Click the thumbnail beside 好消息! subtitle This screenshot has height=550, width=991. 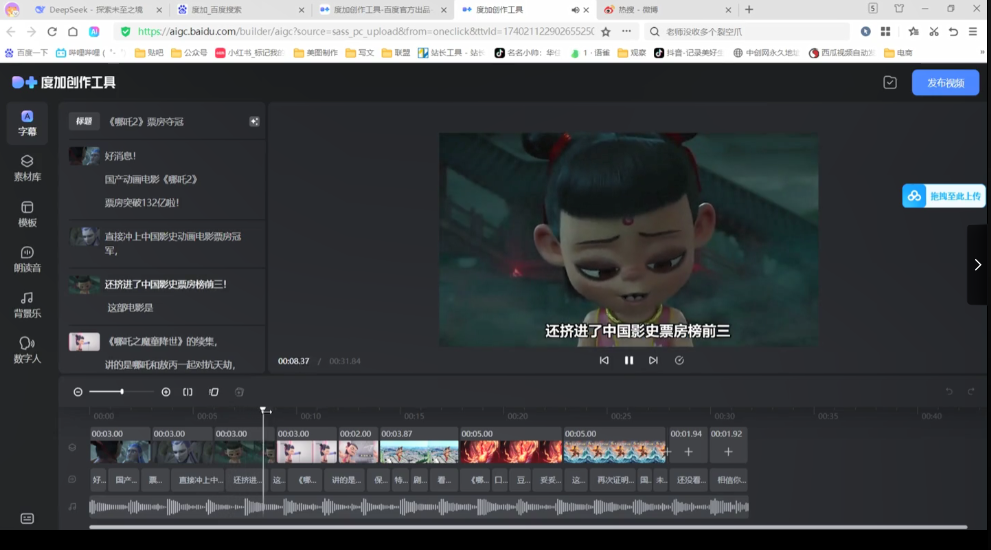(x=84, y=156)
